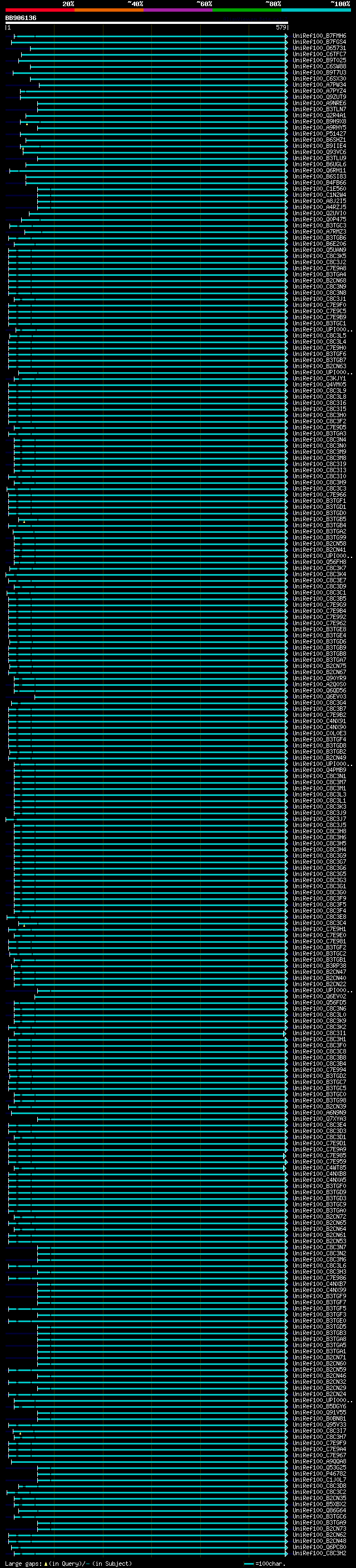Image resolution: width=356 pixels, height=1568 pixels.
Task: Select the UniRef100_Q2UV10 row label
Action: pyautogui.click(x=319, y=213)
